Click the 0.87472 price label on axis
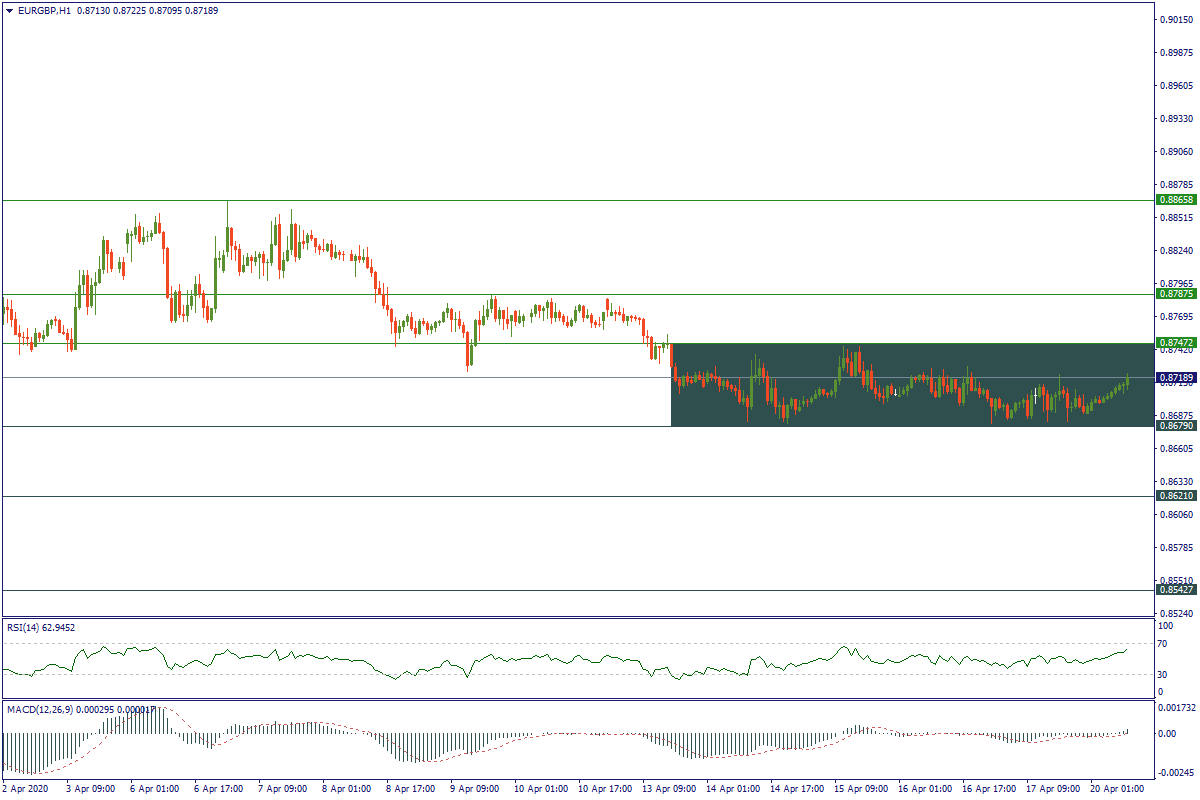The width and height of the screenshot is (1200, 800). [1176, 343]
